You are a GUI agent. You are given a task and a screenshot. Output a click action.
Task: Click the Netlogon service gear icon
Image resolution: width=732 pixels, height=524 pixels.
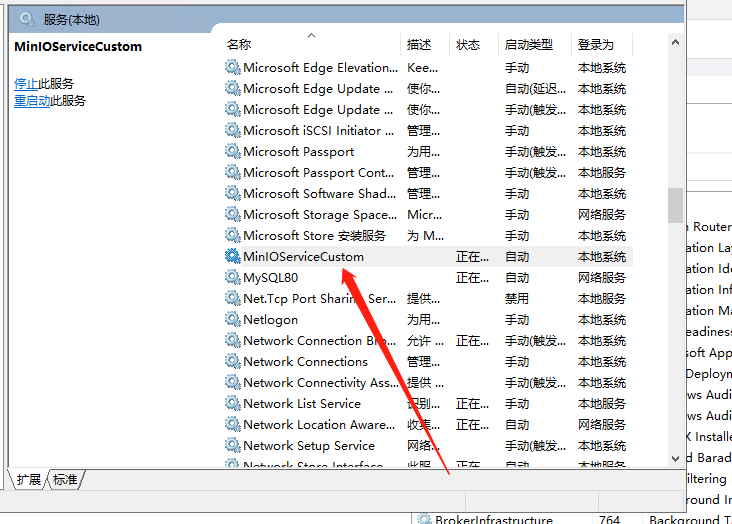coord(233,320)
